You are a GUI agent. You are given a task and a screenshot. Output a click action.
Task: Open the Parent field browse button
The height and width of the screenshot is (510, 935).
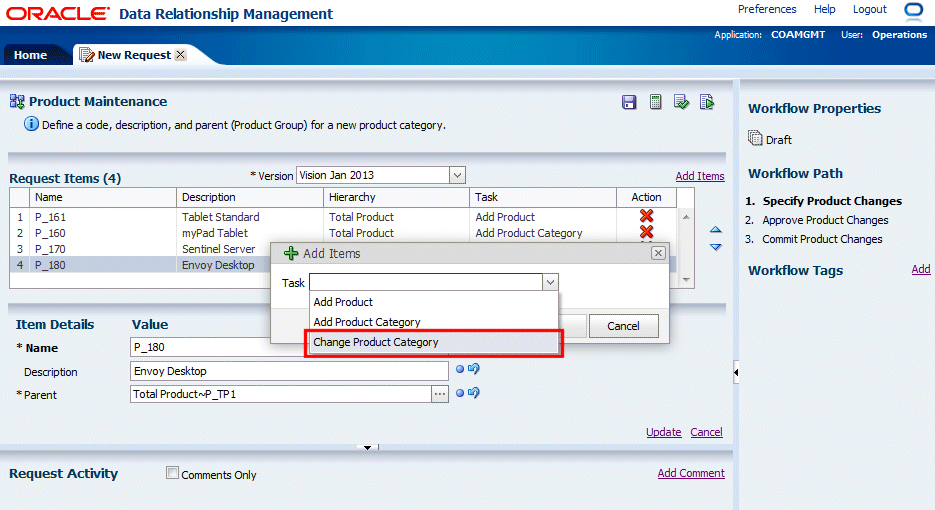[x=440, y=394]
